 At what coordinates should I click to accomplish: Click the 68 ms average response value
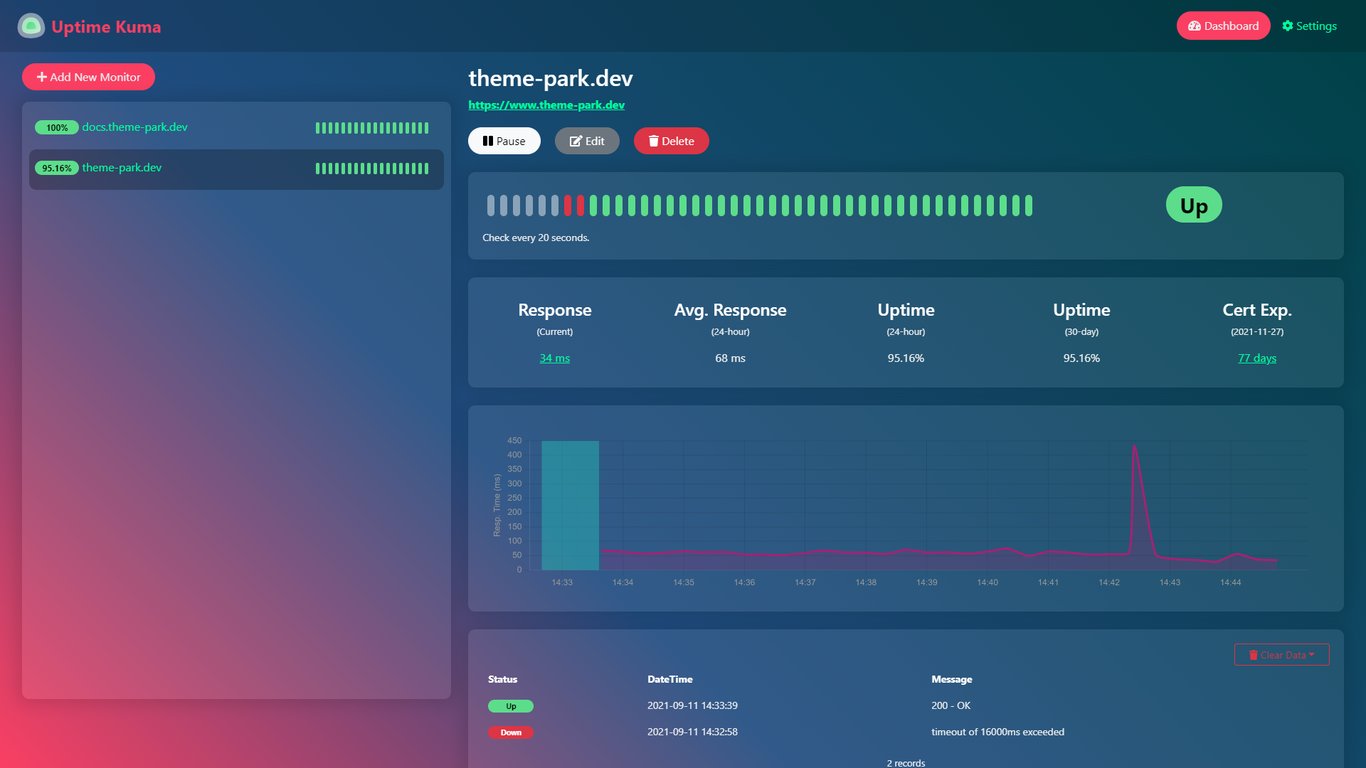pyautogui.click(x=730, y=358)
